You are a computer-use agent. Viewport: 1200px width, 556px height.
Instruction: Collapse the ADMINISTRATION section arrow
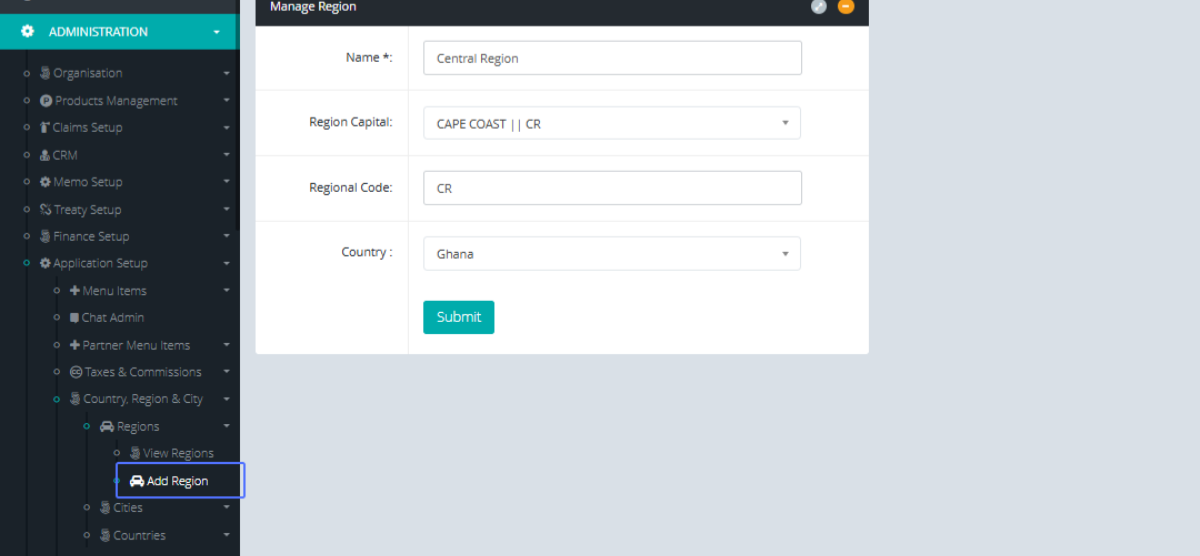[217, 33]
